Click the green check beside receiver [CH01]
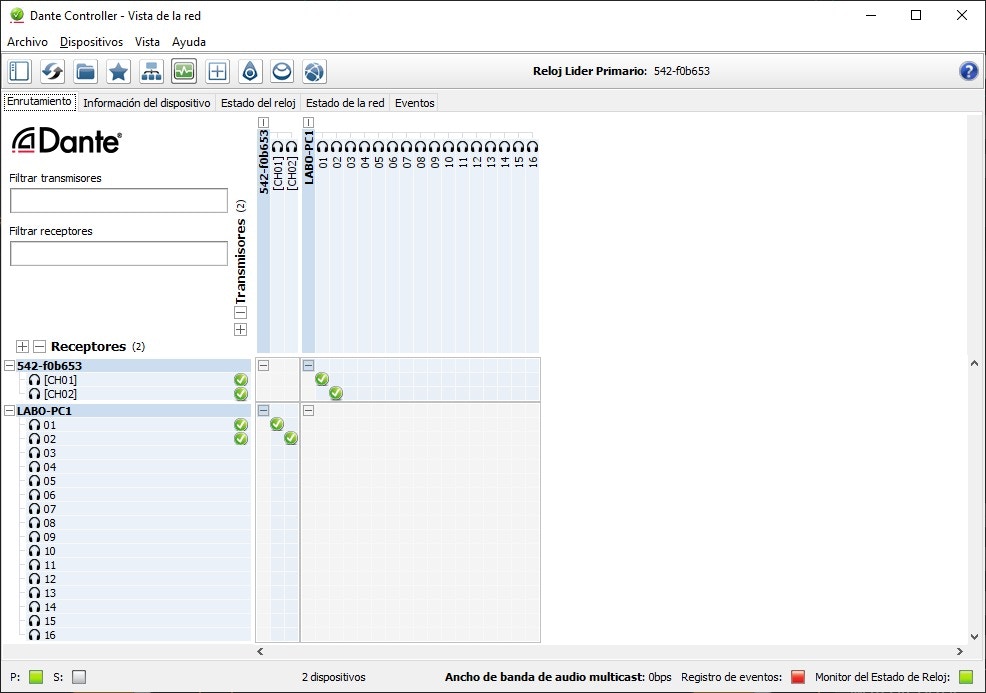The image size is (986, 693). [x=241, y=380]
